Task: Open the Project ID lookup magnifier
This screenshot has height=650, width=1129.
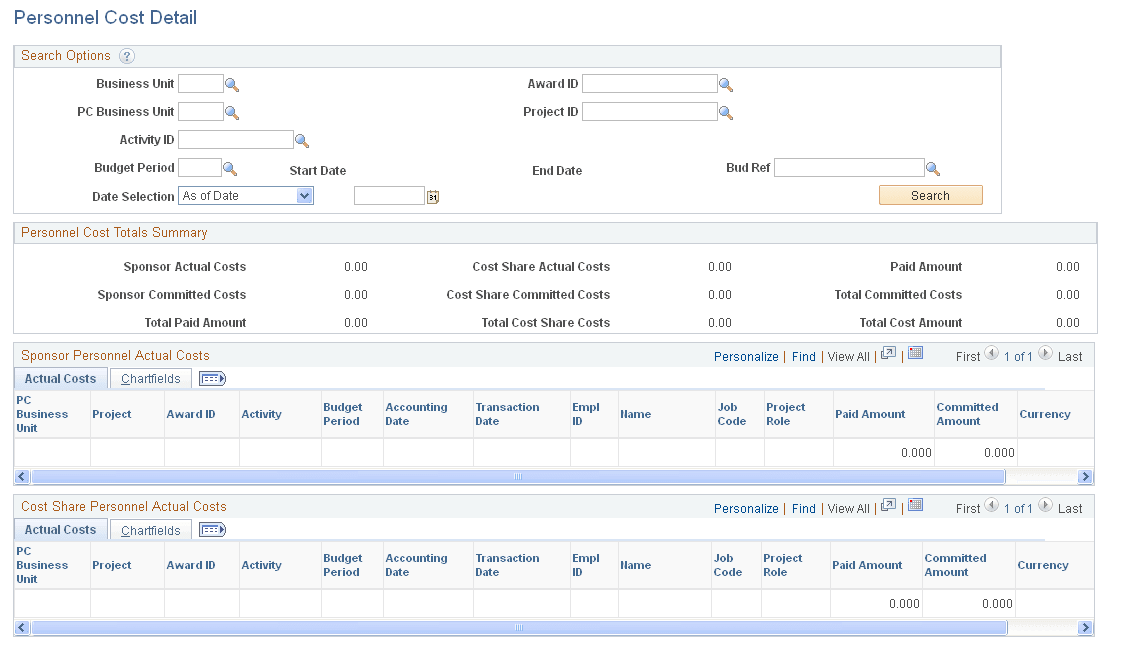Action: click(726, 111)
